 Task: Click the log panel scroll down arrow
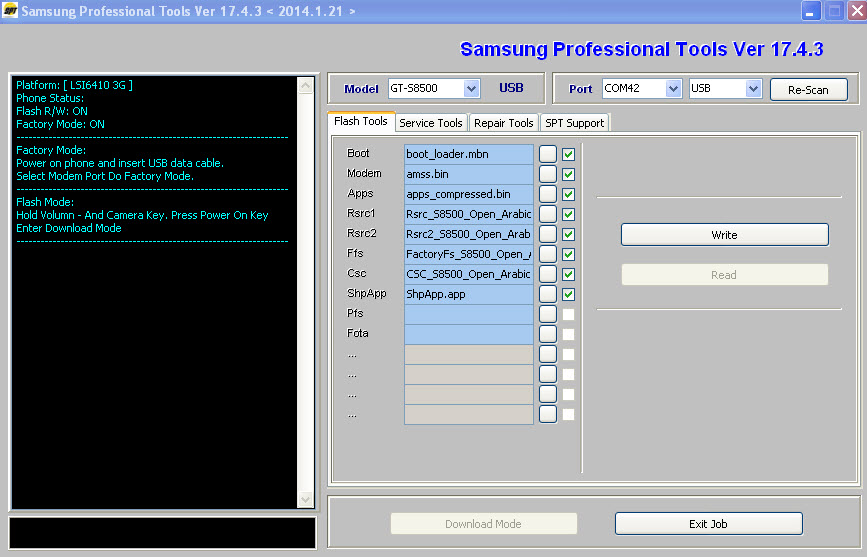point(306,499)
